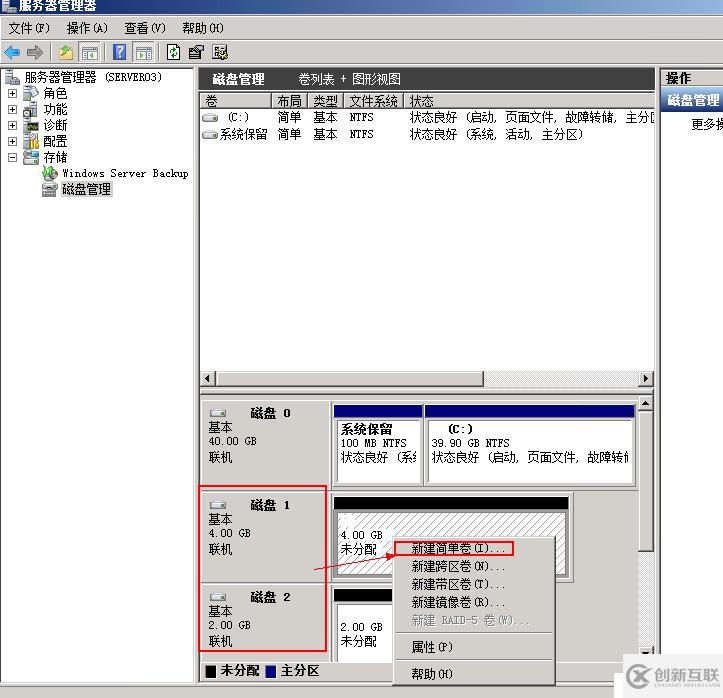The height and width of the screenshot is (698, 723).
Task: Click the volume list scroll right arrow
Action: [x=646, y=379]
